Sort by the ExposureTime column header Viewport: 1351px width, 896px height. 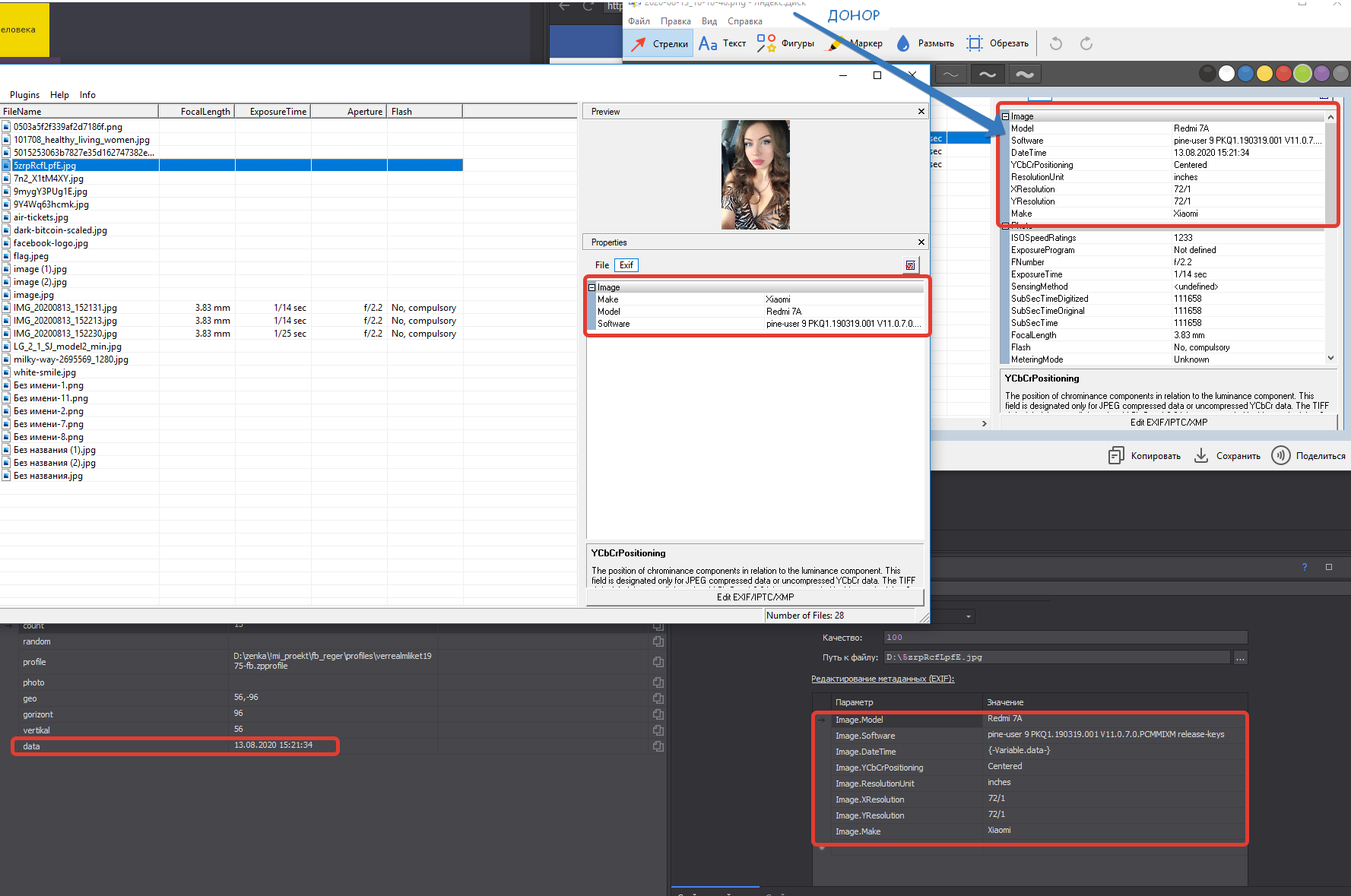click(x=272, y=112)
